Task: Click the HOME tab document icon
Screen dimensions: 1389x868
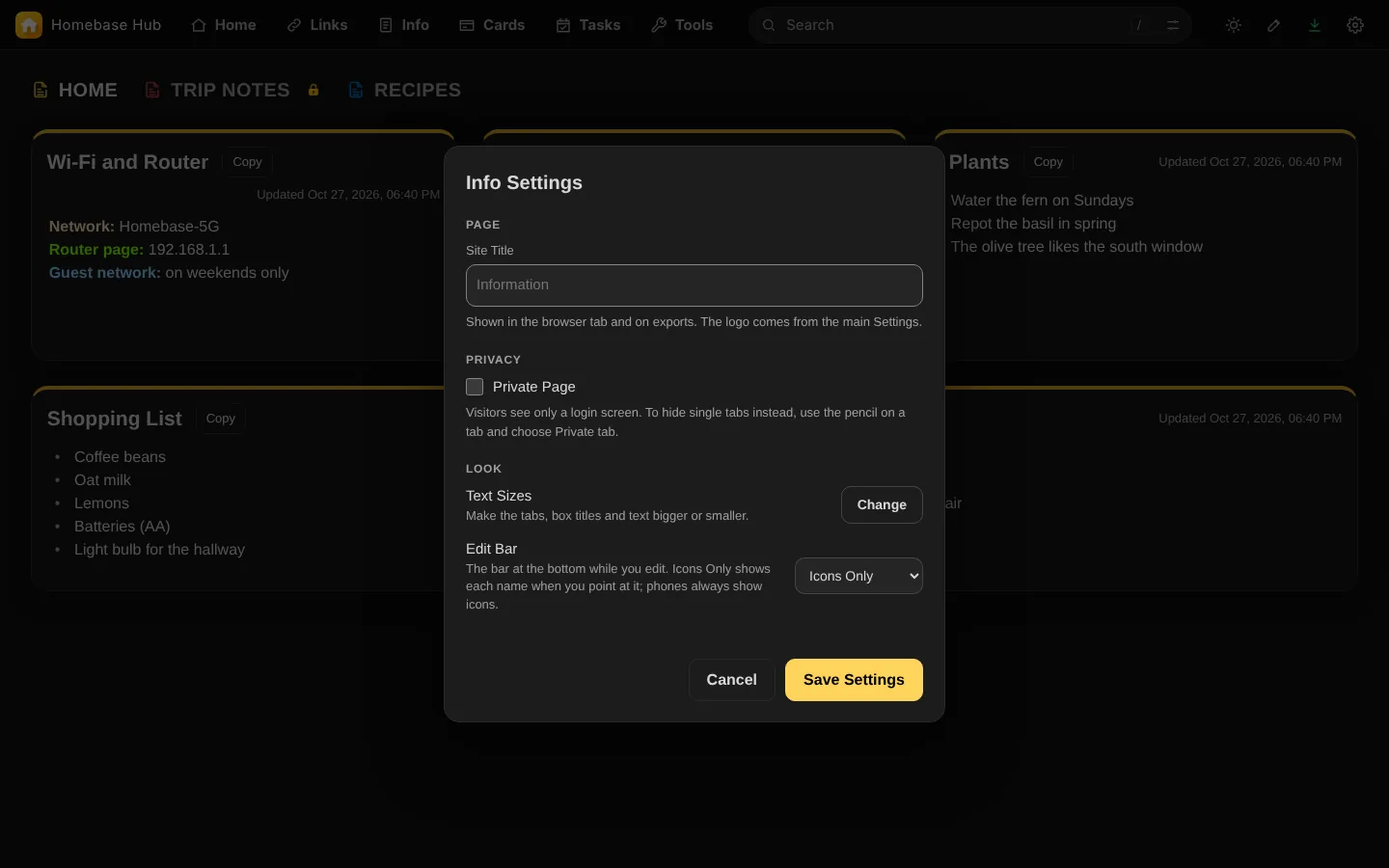Action: coord(41,90)
